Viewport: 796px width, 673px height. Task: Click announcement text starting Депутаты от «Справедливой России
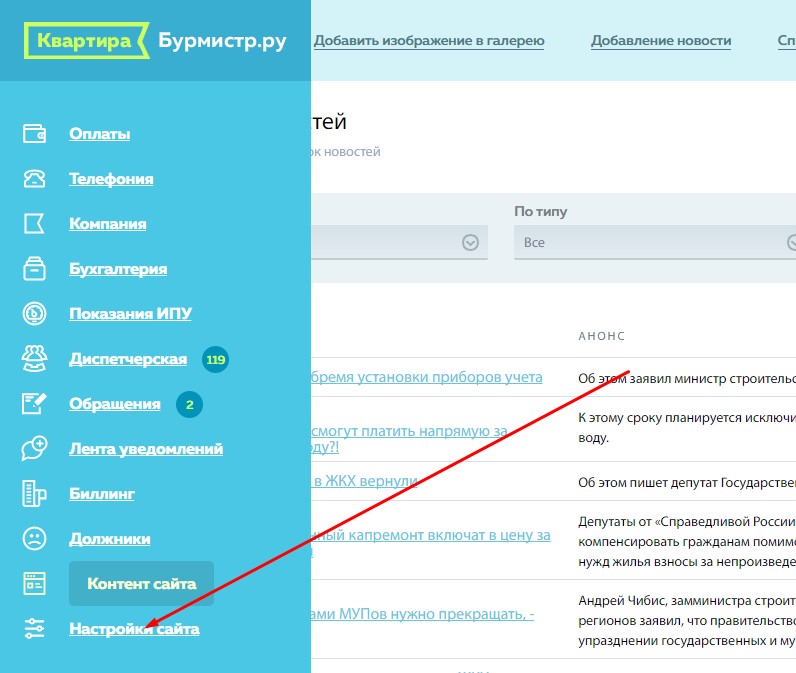687,542
